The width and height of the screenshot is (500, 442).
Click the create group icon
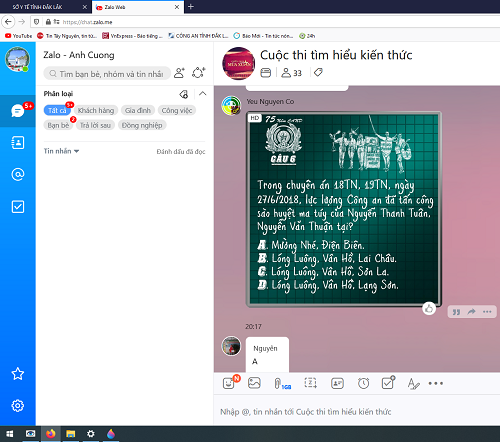(198, 73)
